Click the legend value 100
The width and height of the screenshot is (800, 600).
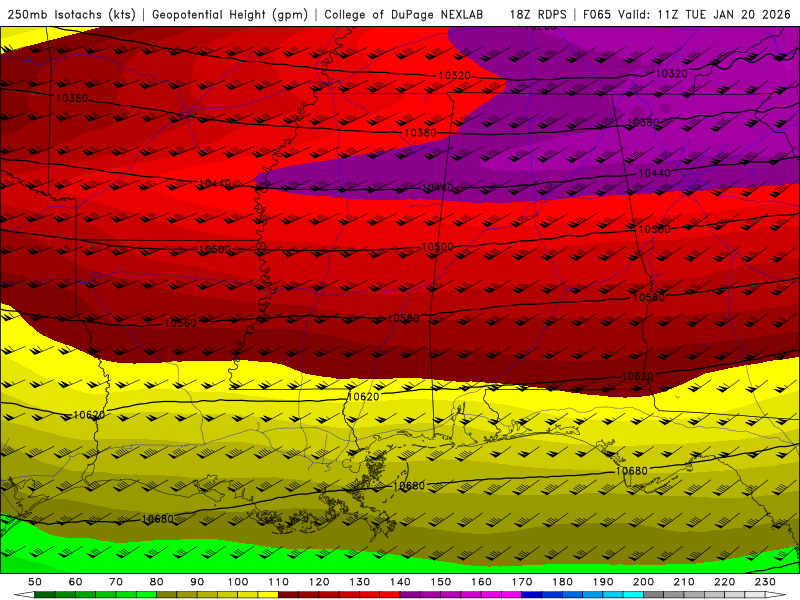(x=238, y=582)
